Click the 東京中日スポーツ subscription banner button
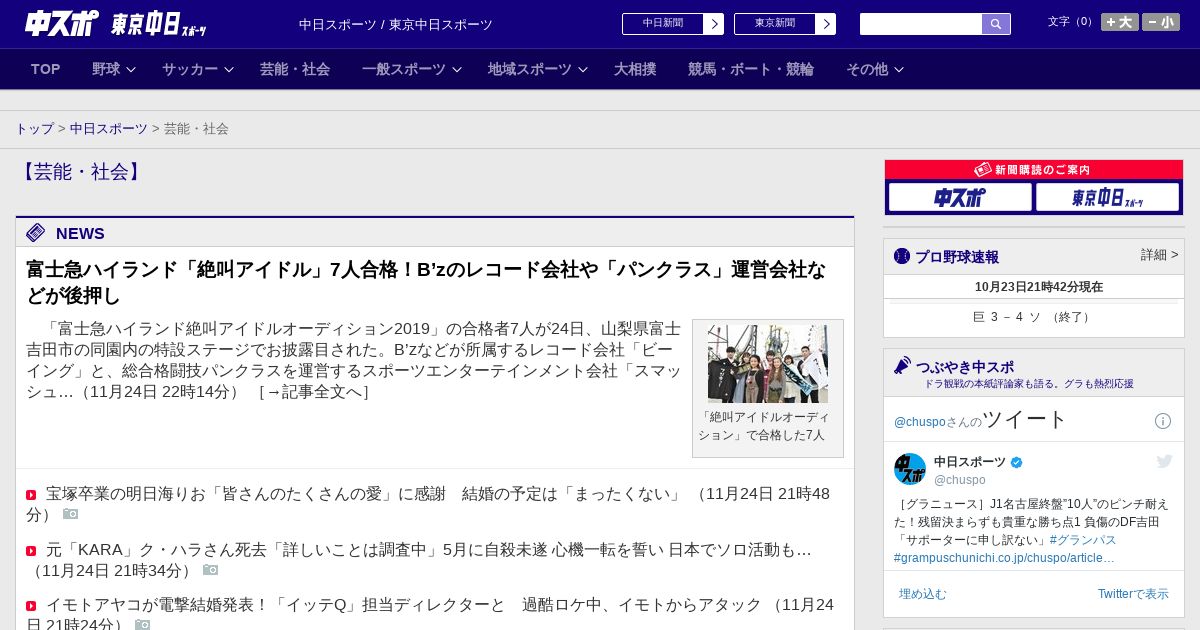The width and height of the screenshot is (1200, 630). coord(1107,197)
